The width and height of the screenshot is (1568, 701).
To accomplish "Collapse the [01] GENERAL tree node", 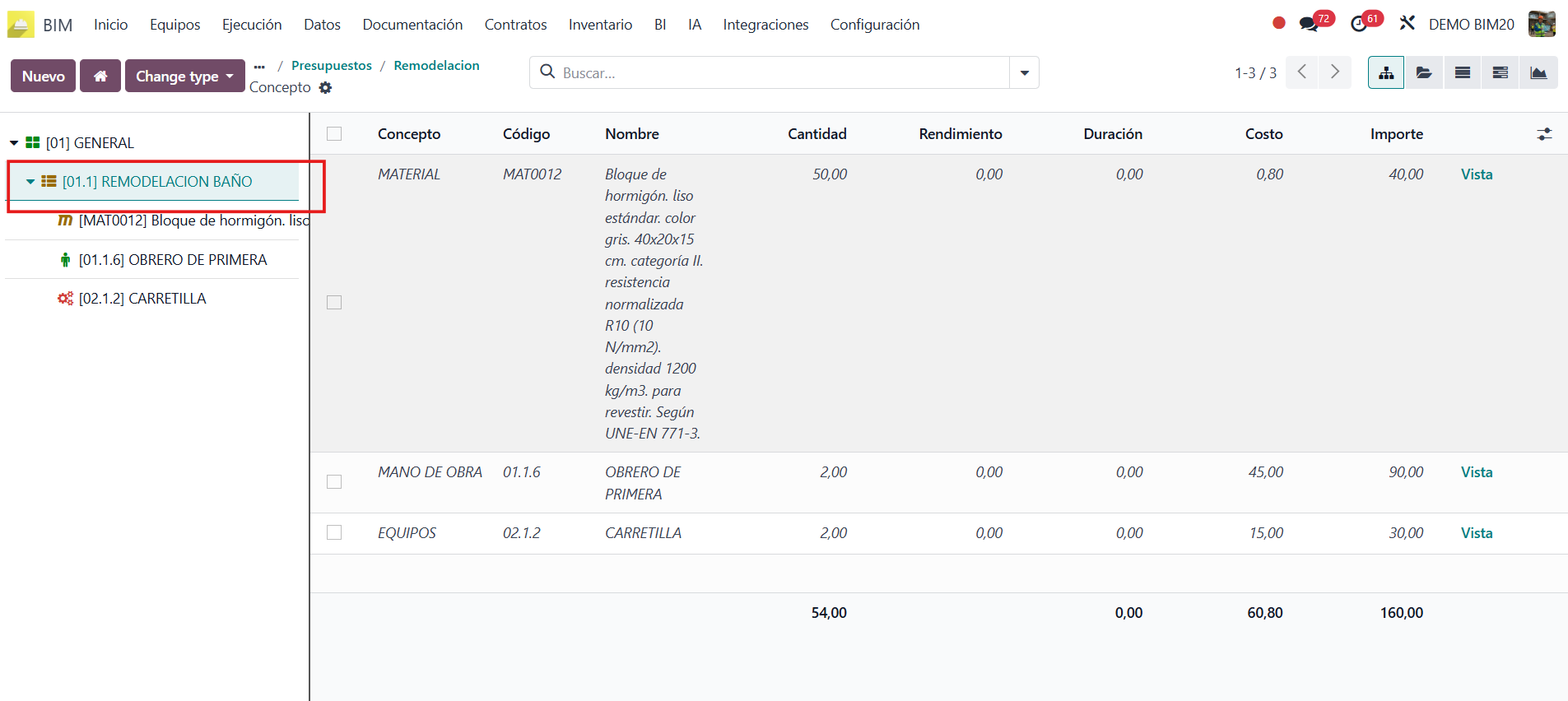I will coord(14,143).
